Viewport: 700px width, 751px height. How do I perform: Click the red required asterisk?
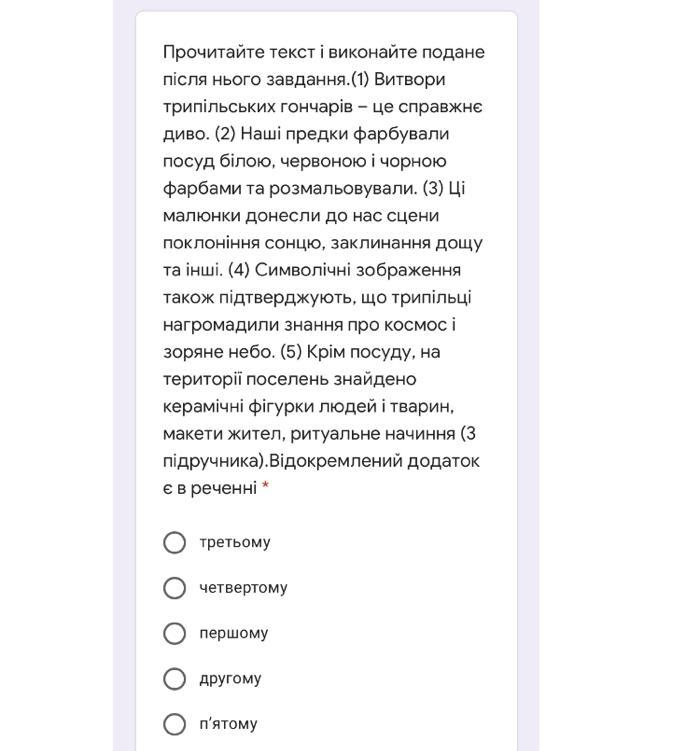click(266, 488)
